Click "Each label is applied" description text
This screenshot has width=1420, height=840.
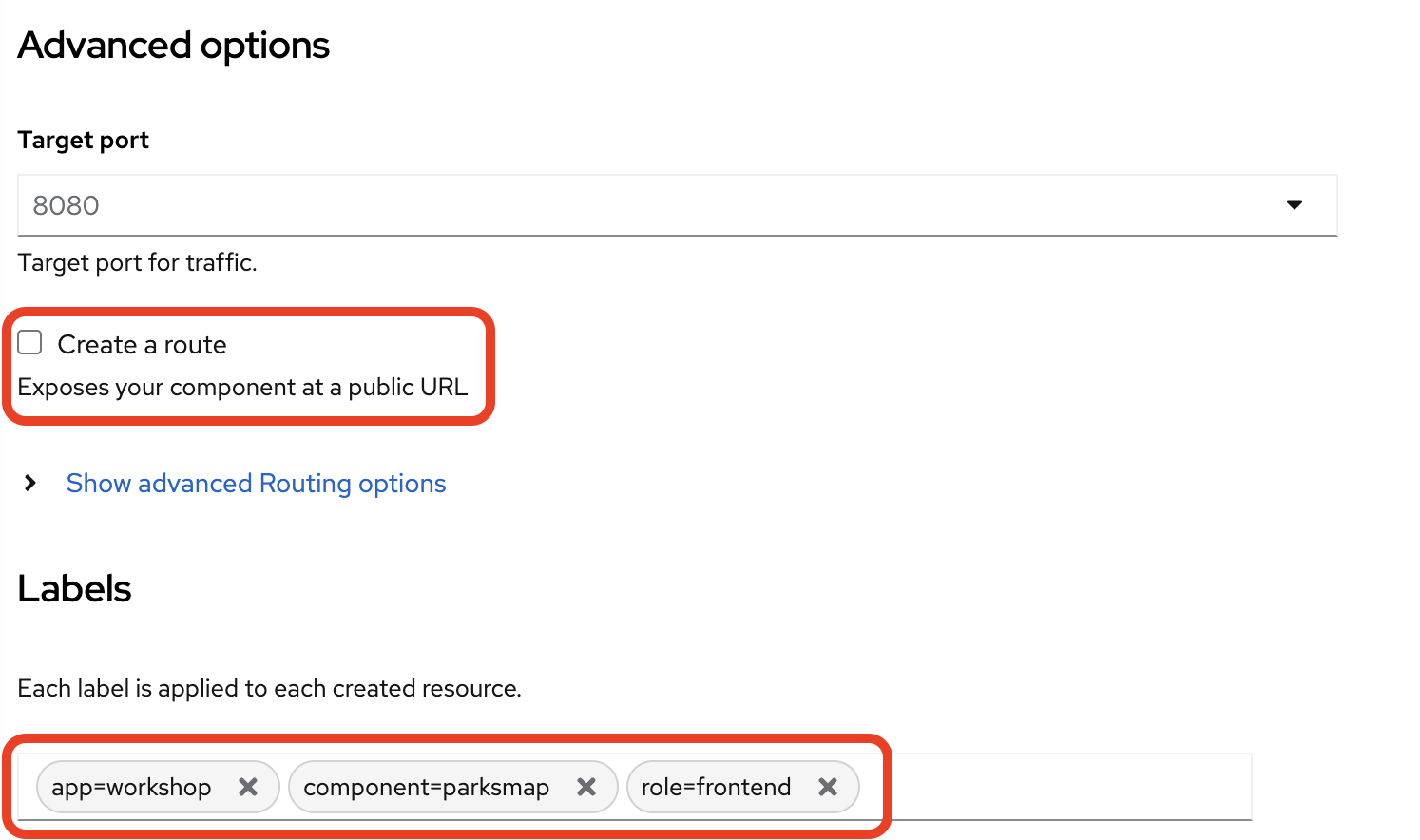pos(269,689)
